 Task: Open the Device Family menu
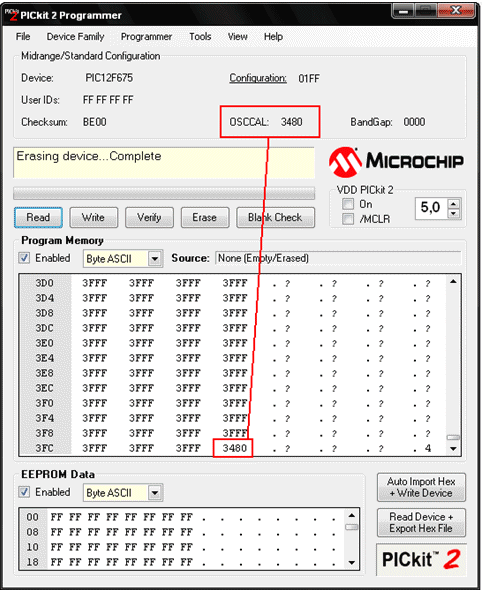75,36
